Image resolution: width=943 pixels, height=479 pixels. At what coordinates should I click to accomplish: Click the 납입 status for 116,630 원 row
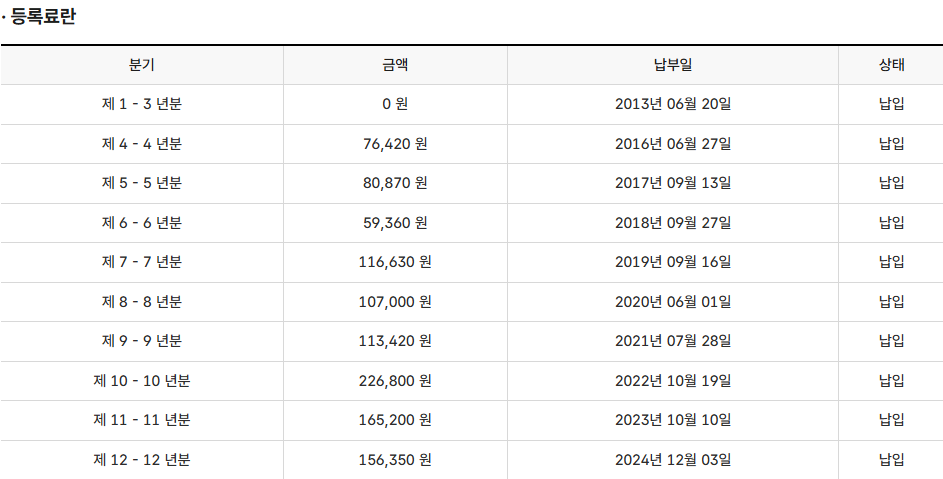pyautogui.click(x=891, y=262)
